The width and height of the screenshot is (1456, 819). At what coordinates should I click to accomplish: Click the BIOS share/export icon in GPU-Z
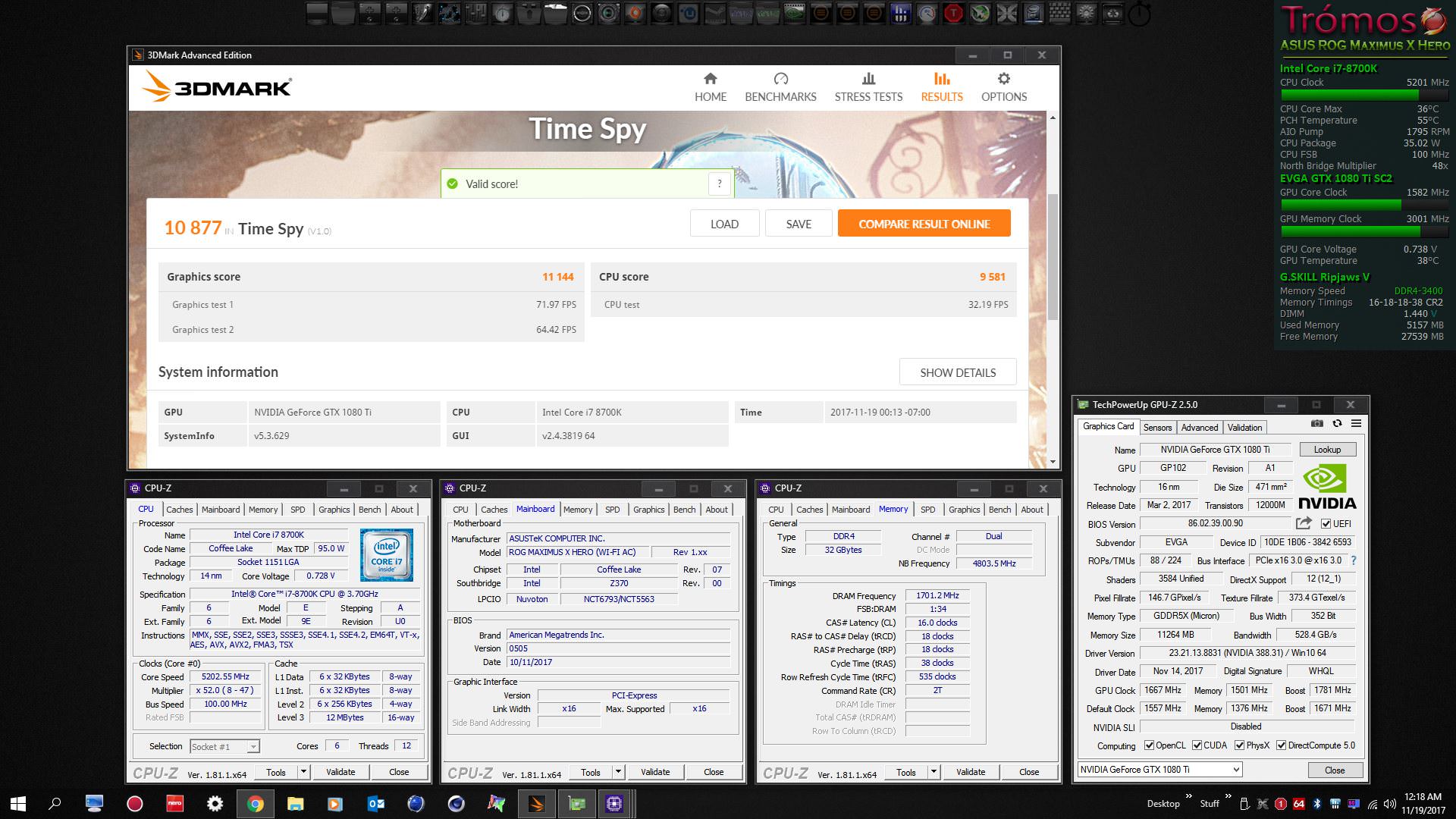(1304, 523)
